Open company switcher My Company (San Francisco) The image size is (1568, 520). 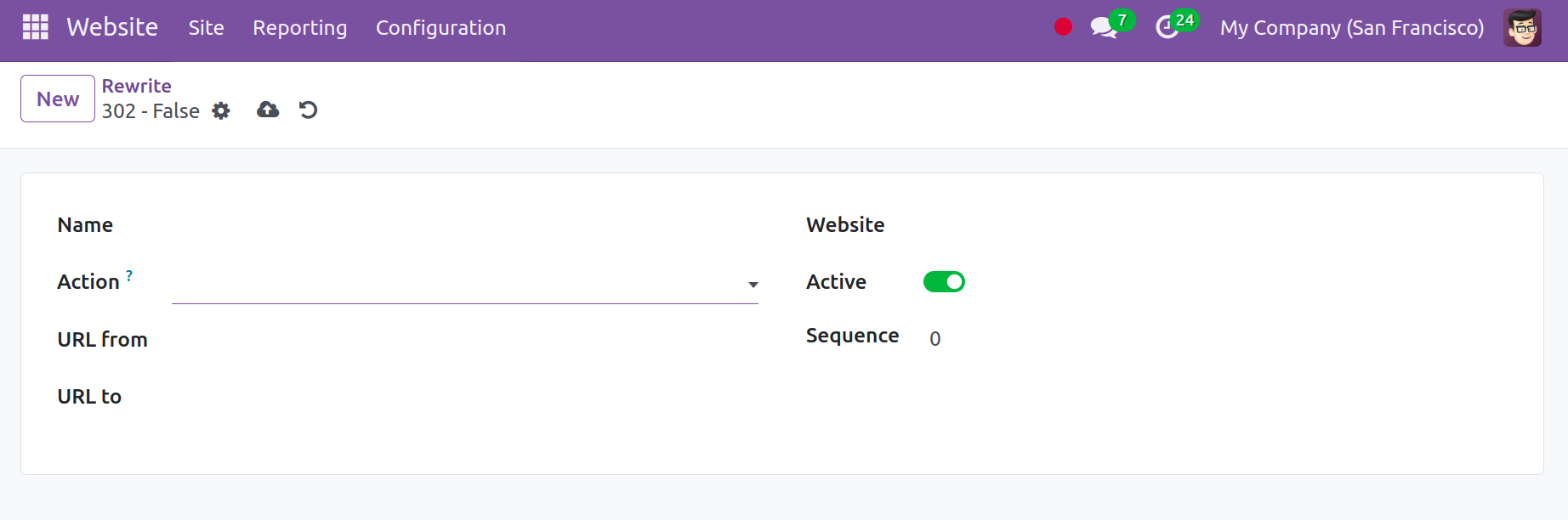[1351, 27]
